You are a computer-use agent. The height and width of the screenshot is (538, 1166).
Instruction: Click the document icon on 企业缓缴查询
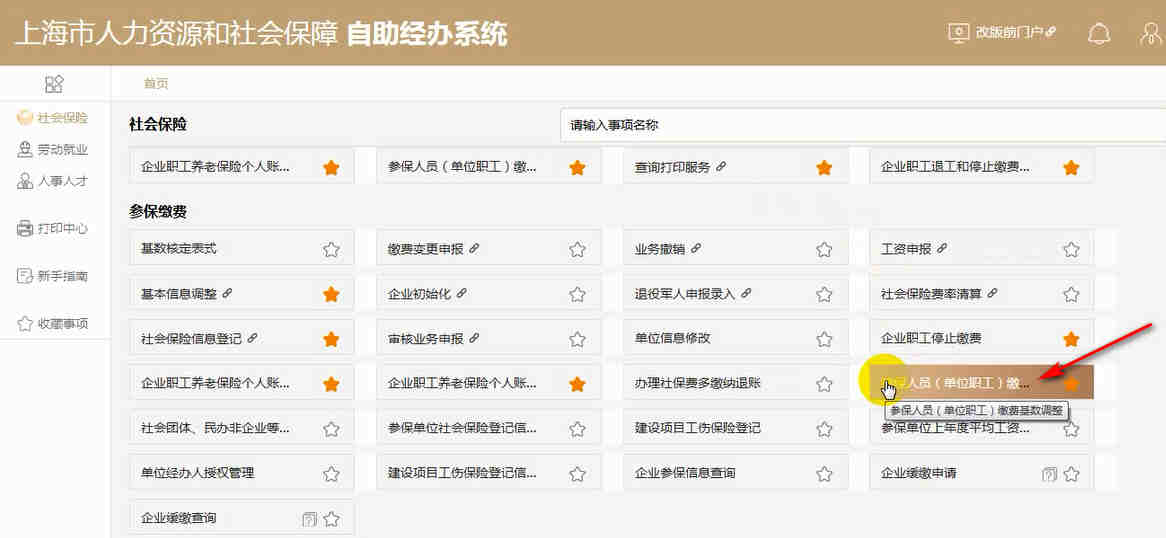(x=310, y=519)
